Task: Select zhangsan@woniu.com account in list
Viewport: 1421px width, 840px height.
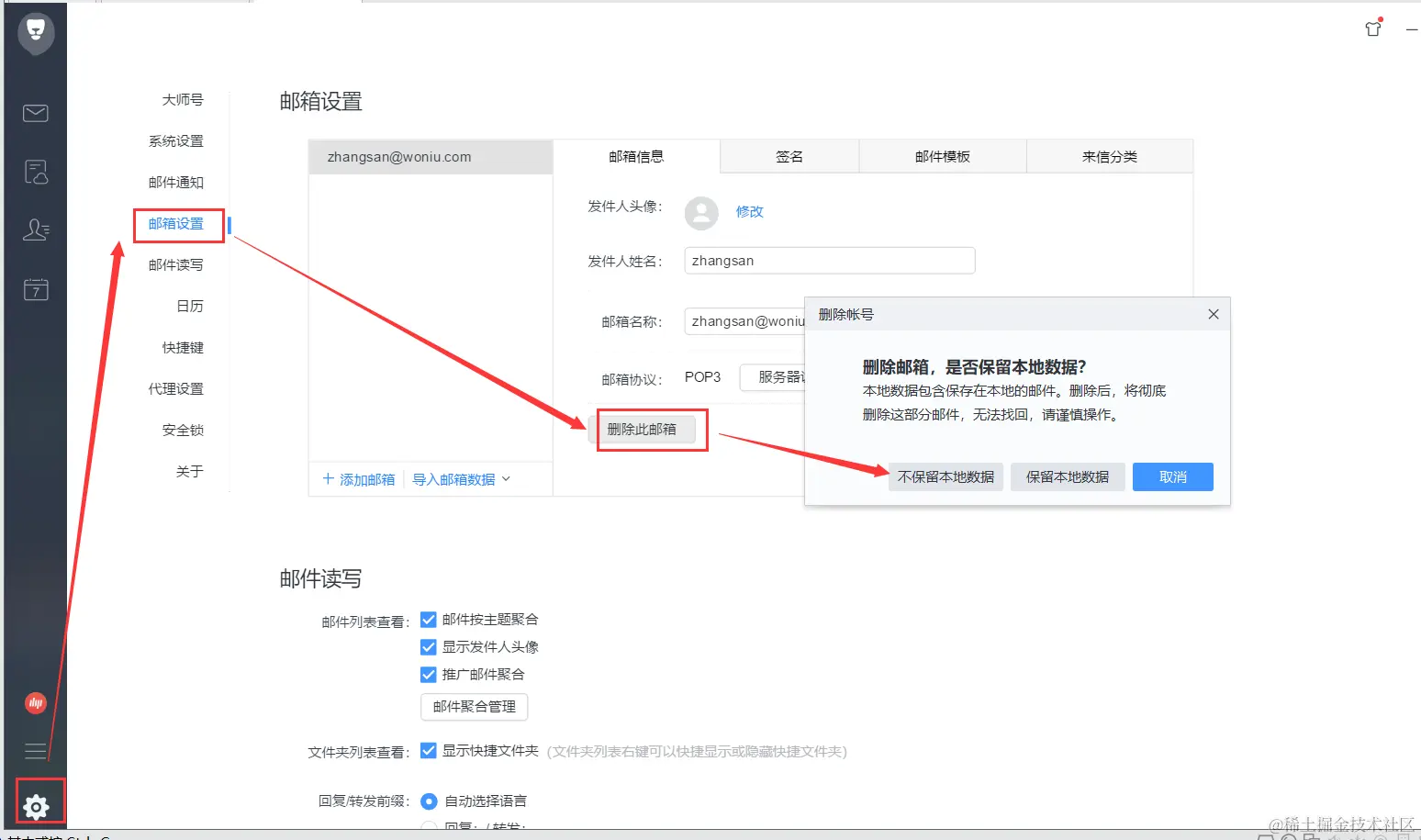Action: [x=431, y=157]
